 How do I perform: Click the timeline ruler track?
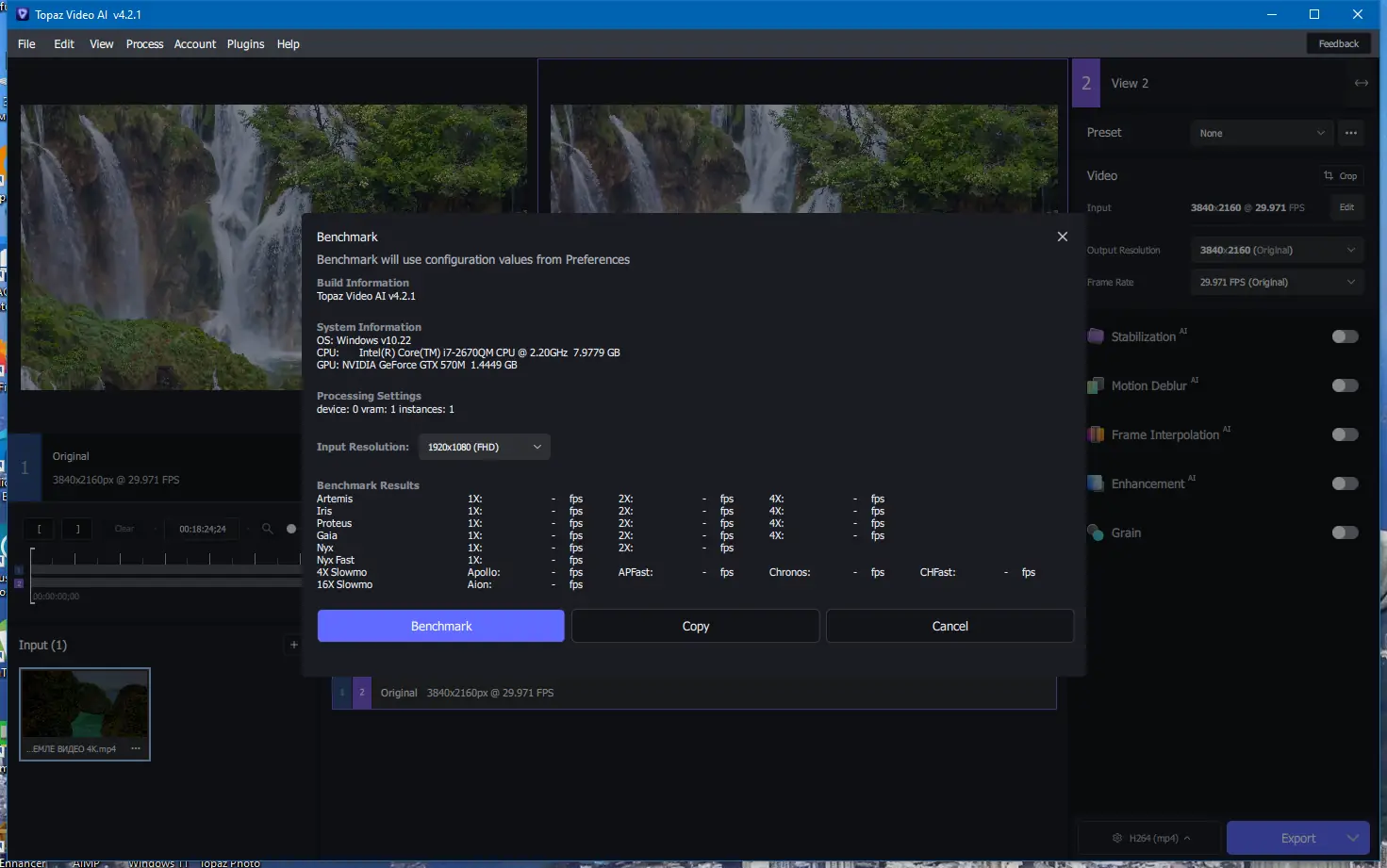[166, 559]
